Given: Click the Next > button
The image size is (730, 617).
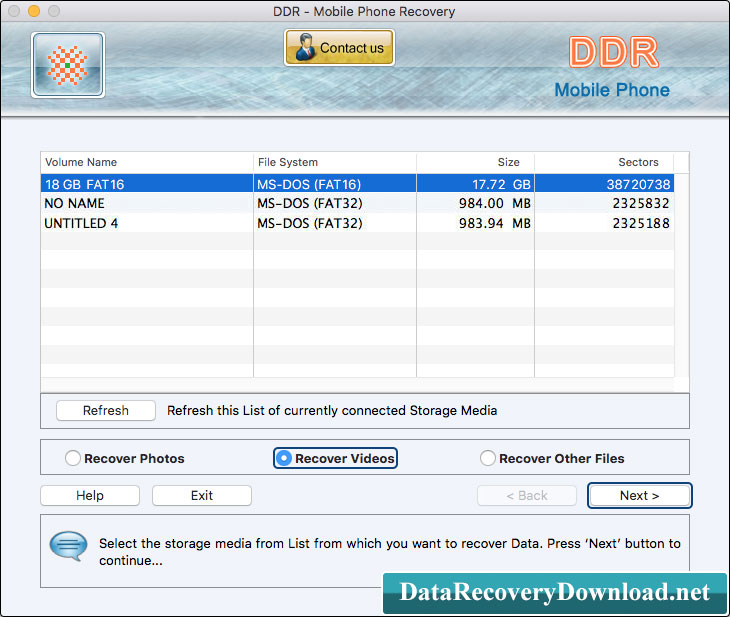Looking at the screenshot, I should point(640,495).
